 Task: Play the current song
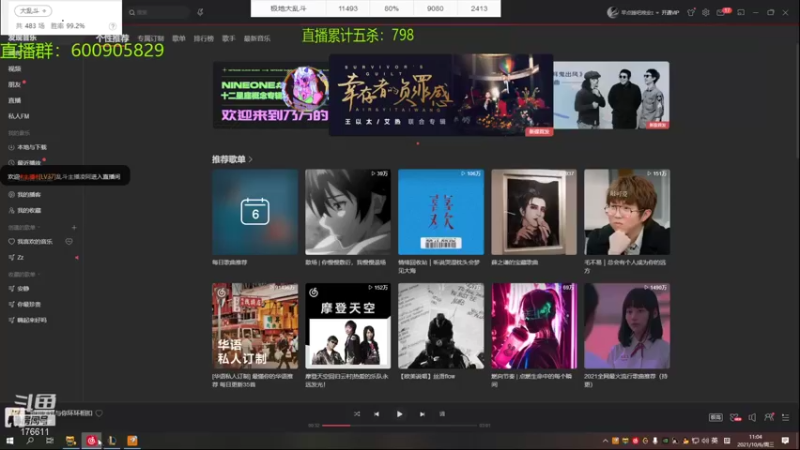(x=399, y=414)
